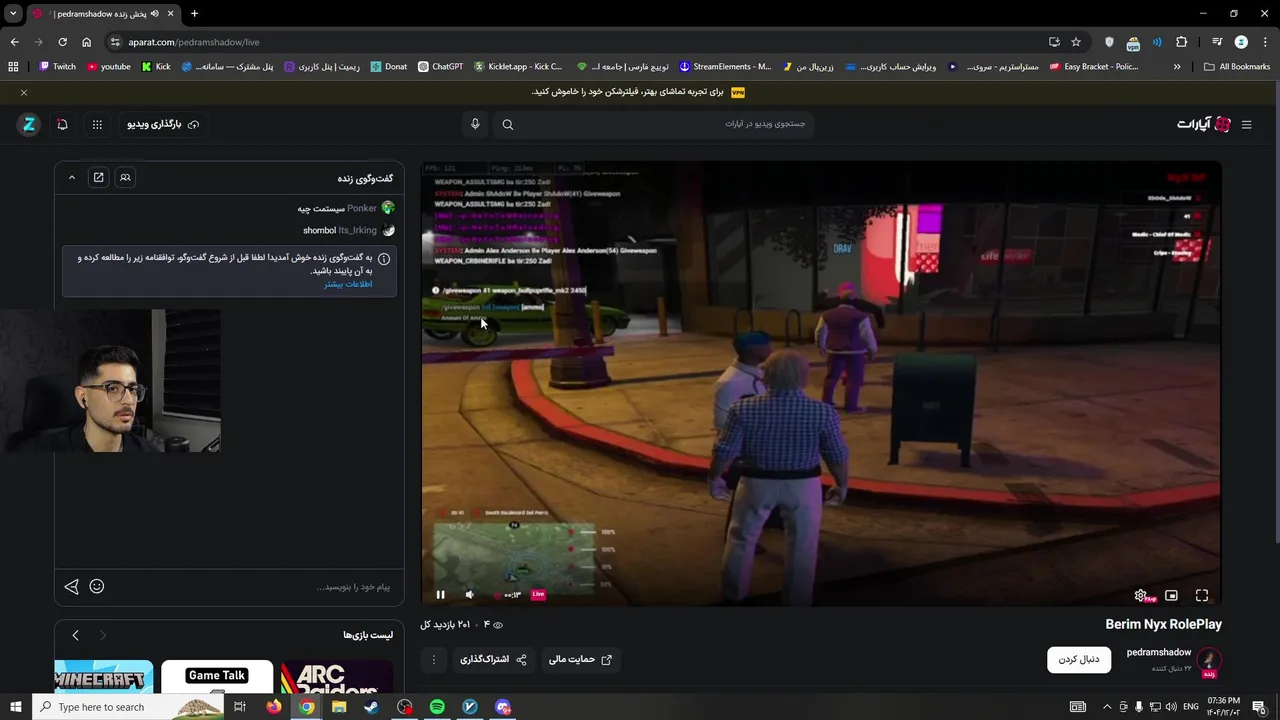Open Spotify from the taskbar
The image size is (1280, 720).
437,707
